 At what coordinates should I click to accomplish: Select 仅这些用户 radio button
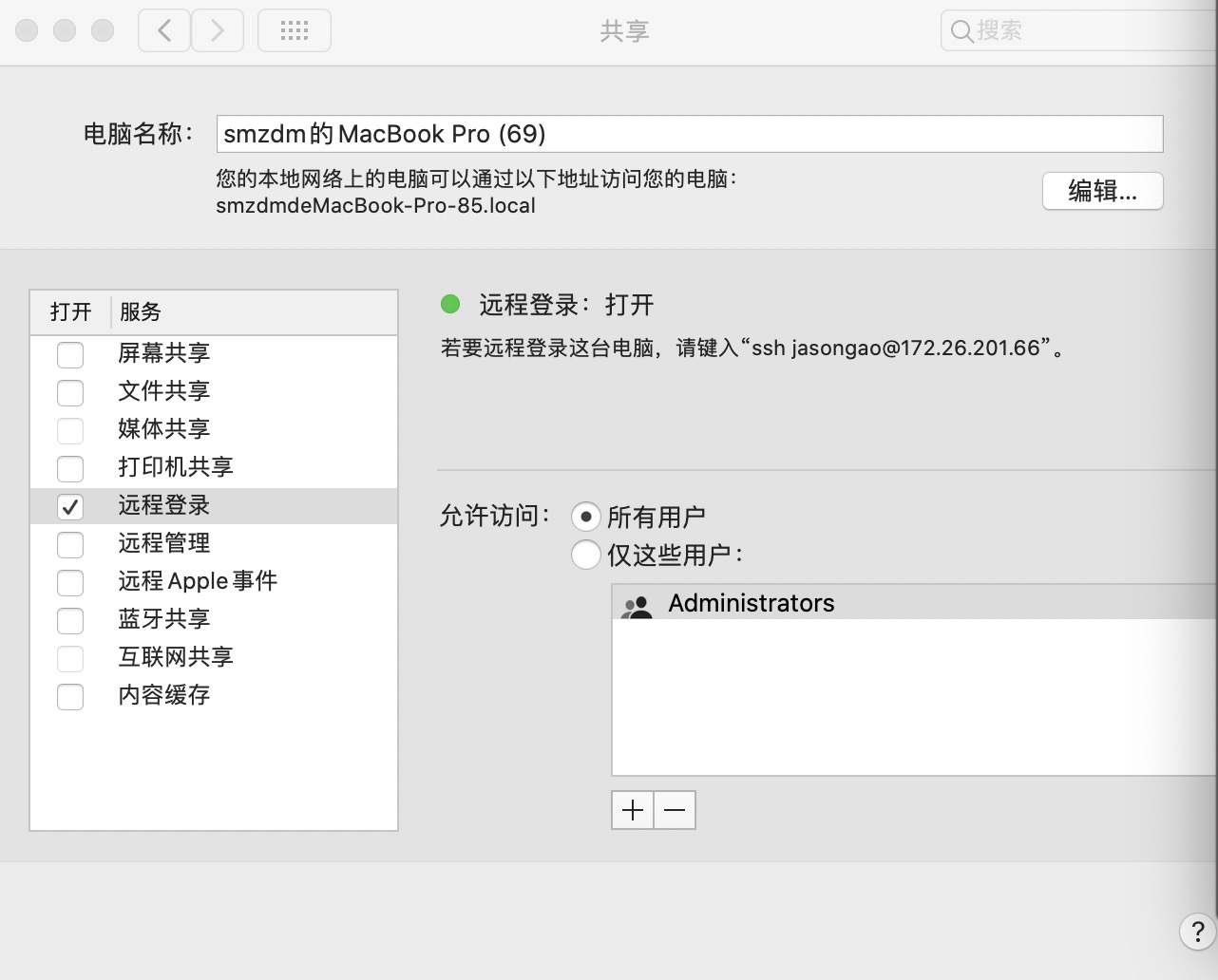click(x=585, y=555)
